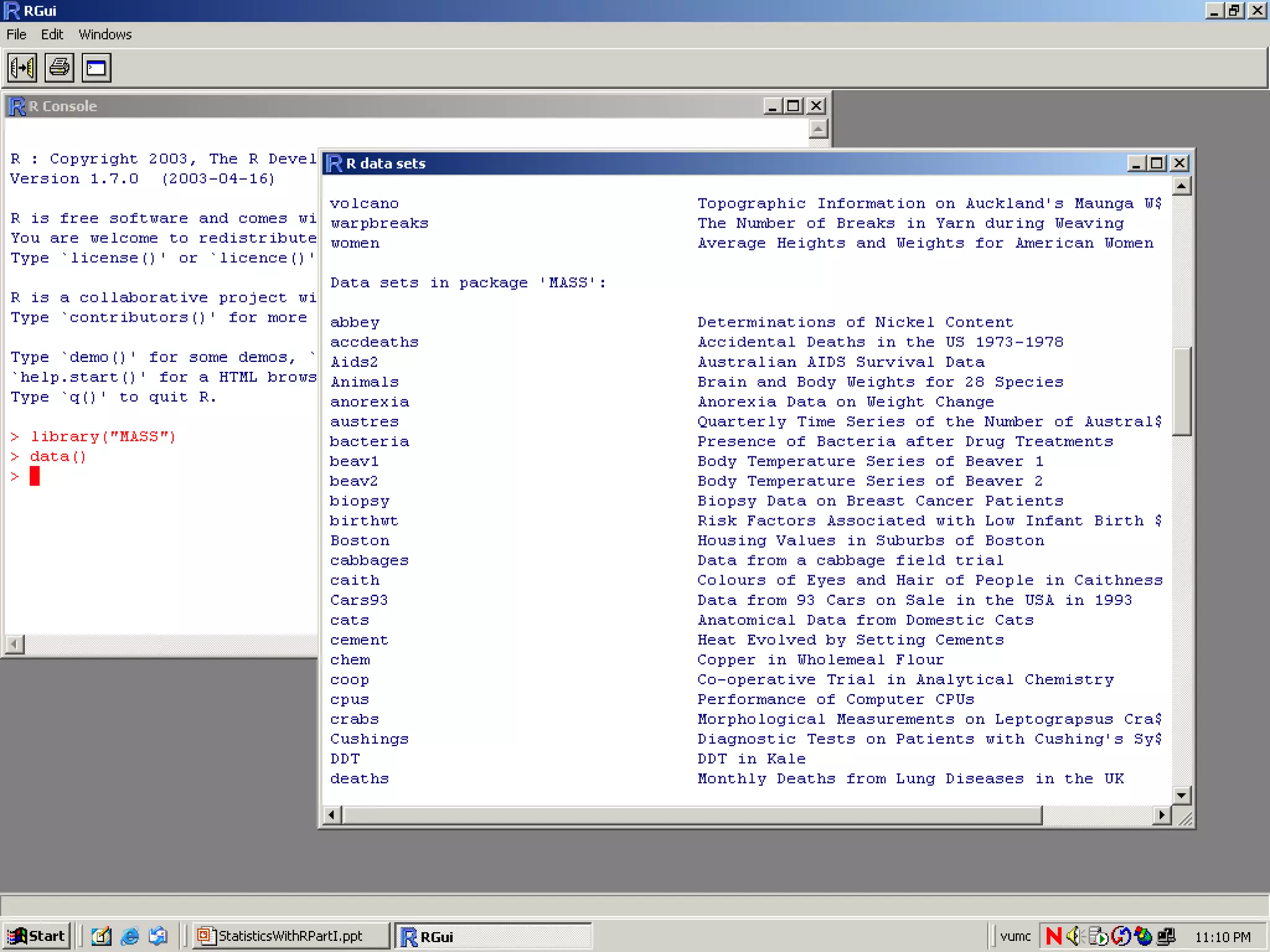Click the R data sets window icon
Viewport: 1270px width, 952px height.
coord(334,164)
